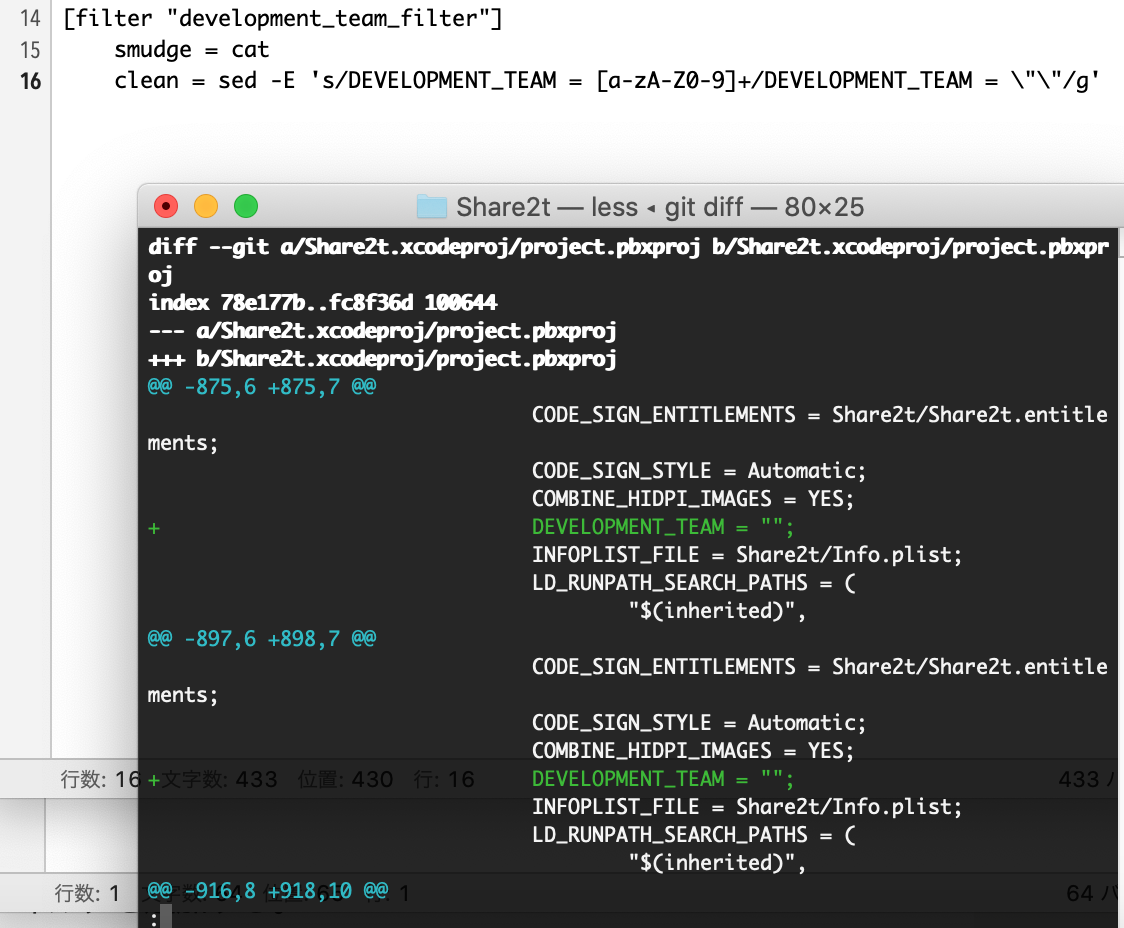Click the "行数: 1" lower status bar label
This screenshot has width=1124, height=928.
pos(87,893)
